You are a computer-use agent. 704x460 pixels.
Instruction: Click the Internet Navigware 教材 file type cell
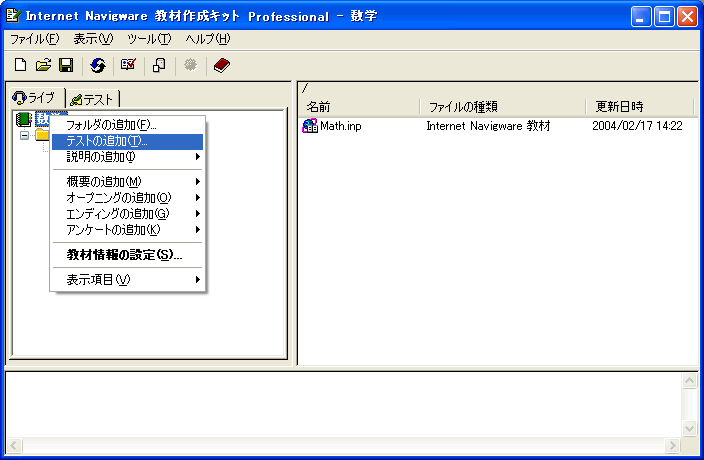(488, 126)
